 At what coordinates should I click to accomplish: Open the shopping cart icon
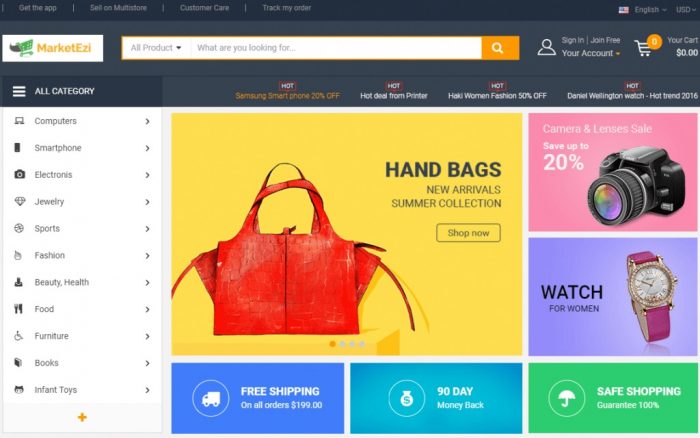[643, 48]
